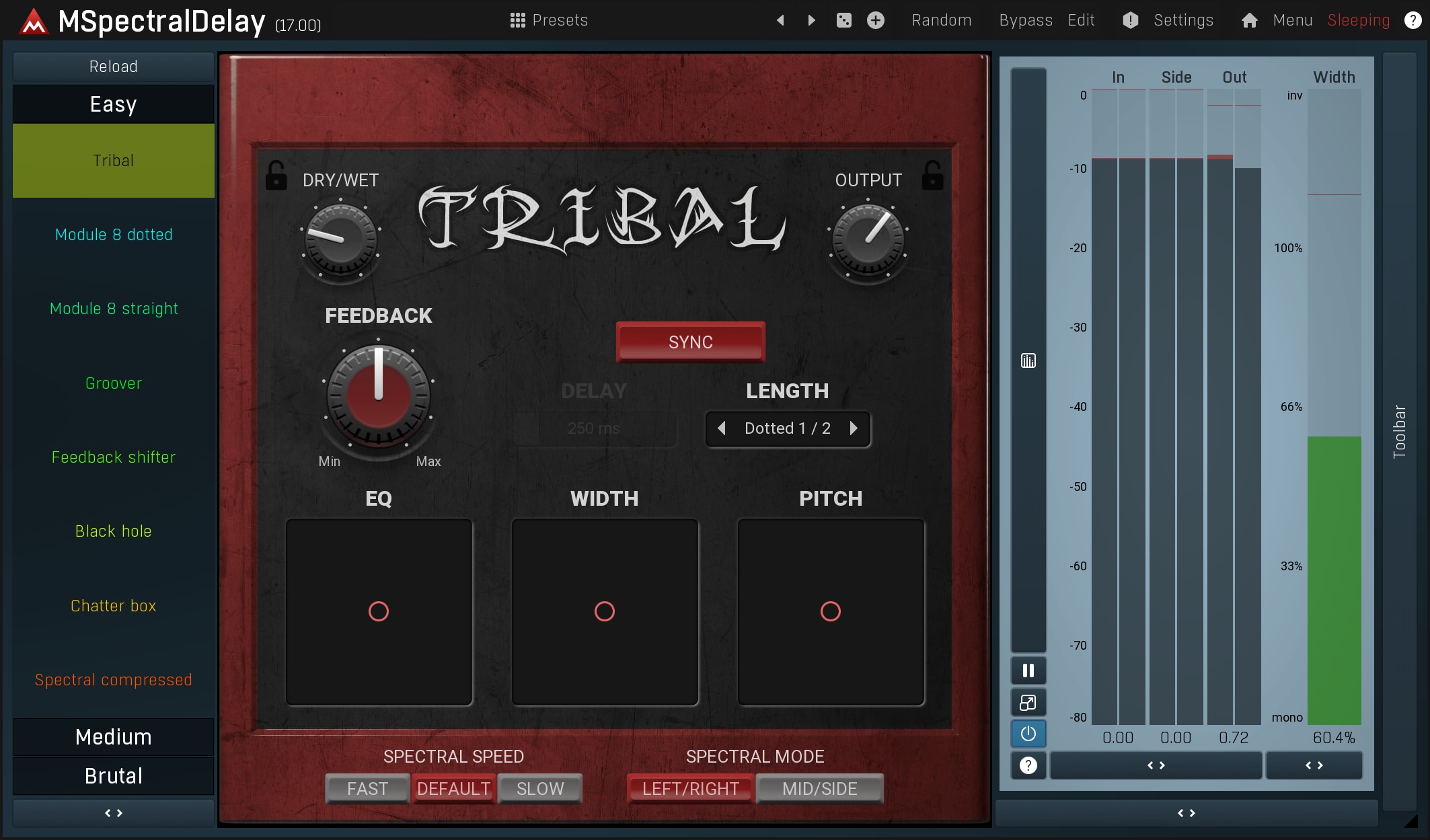1430x840 pixels.
Task: Toggle the SYNC button
Action: pos(690,342)
